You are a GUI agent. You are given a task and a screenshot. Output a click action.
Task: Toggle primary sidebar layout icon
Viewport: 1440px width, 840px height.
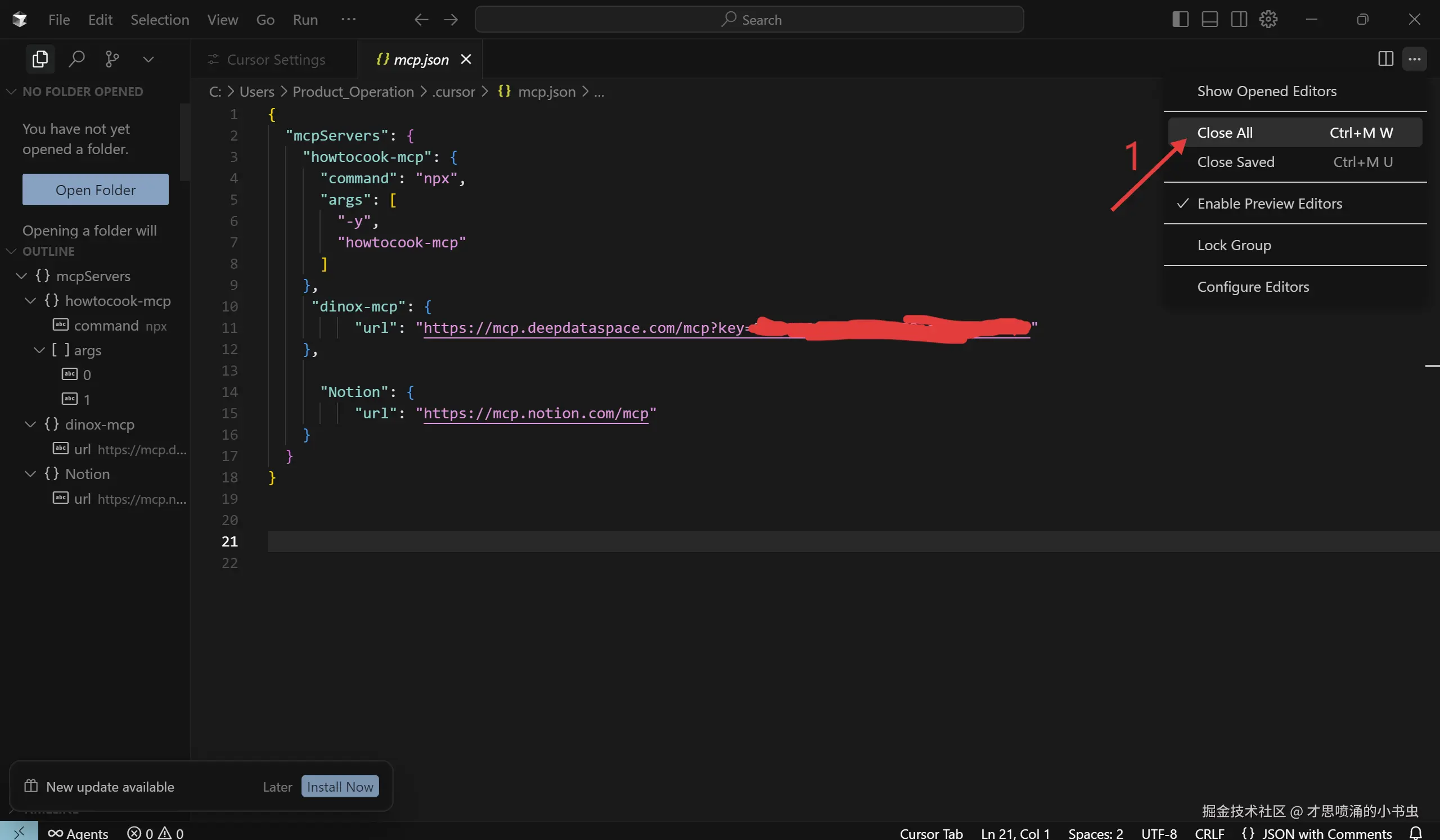1180,20
